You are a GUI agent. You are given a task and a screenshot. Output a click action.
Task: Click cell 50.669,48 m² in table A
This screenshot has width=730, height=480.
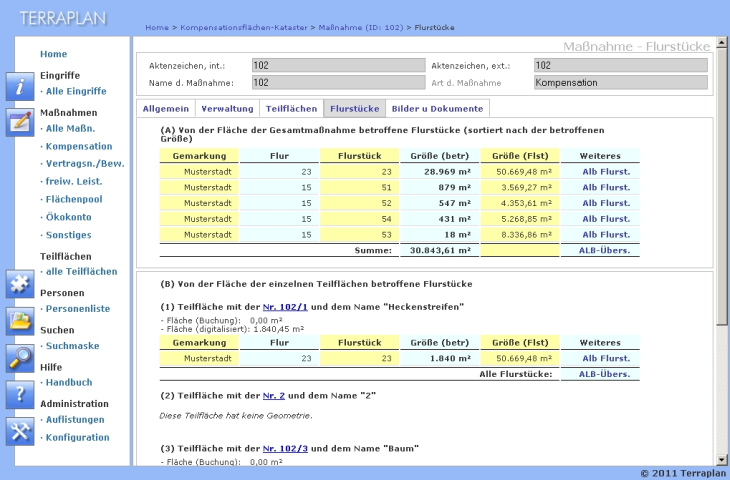[x=520, y=172]
